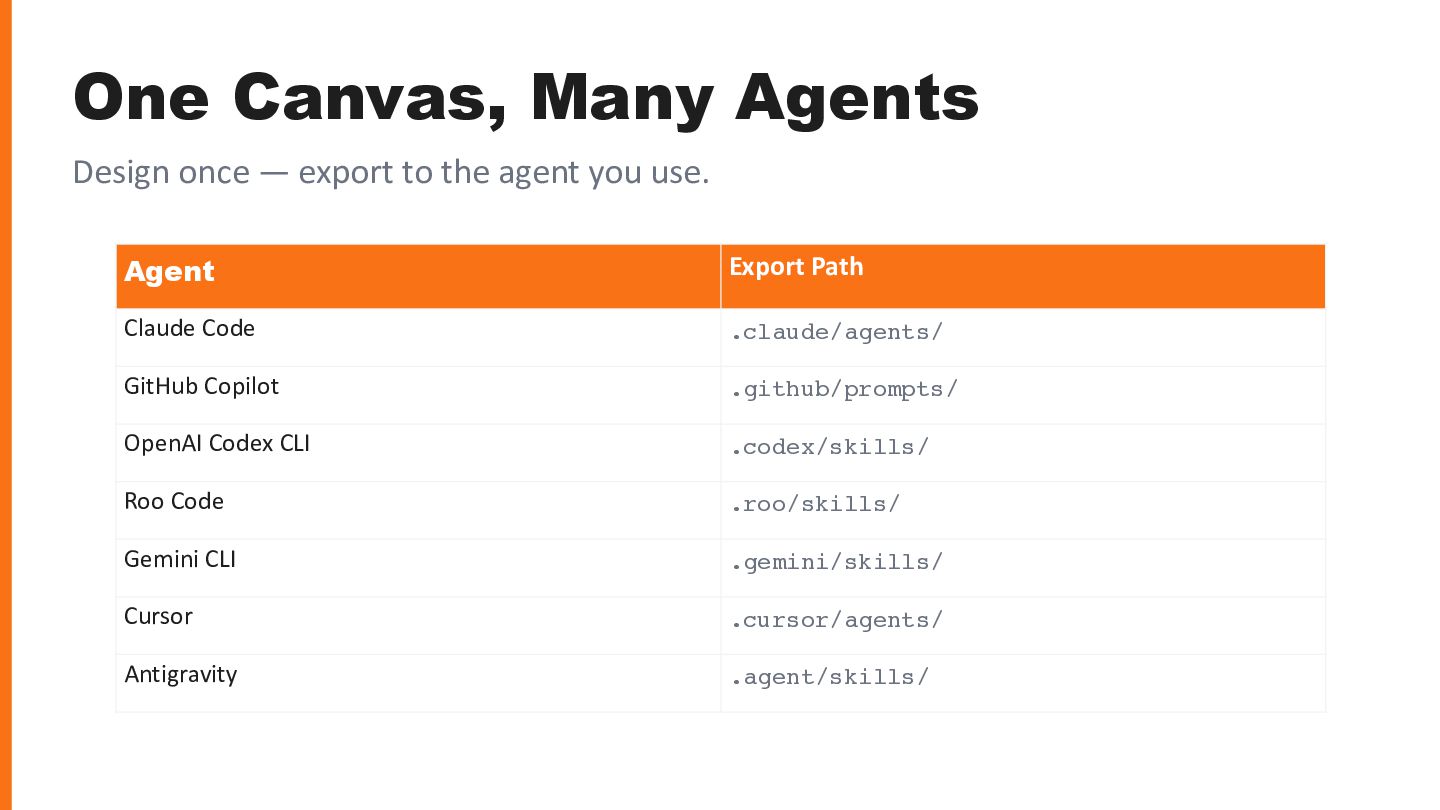Click the ".codex/skills/" path cell

point(829,447)
